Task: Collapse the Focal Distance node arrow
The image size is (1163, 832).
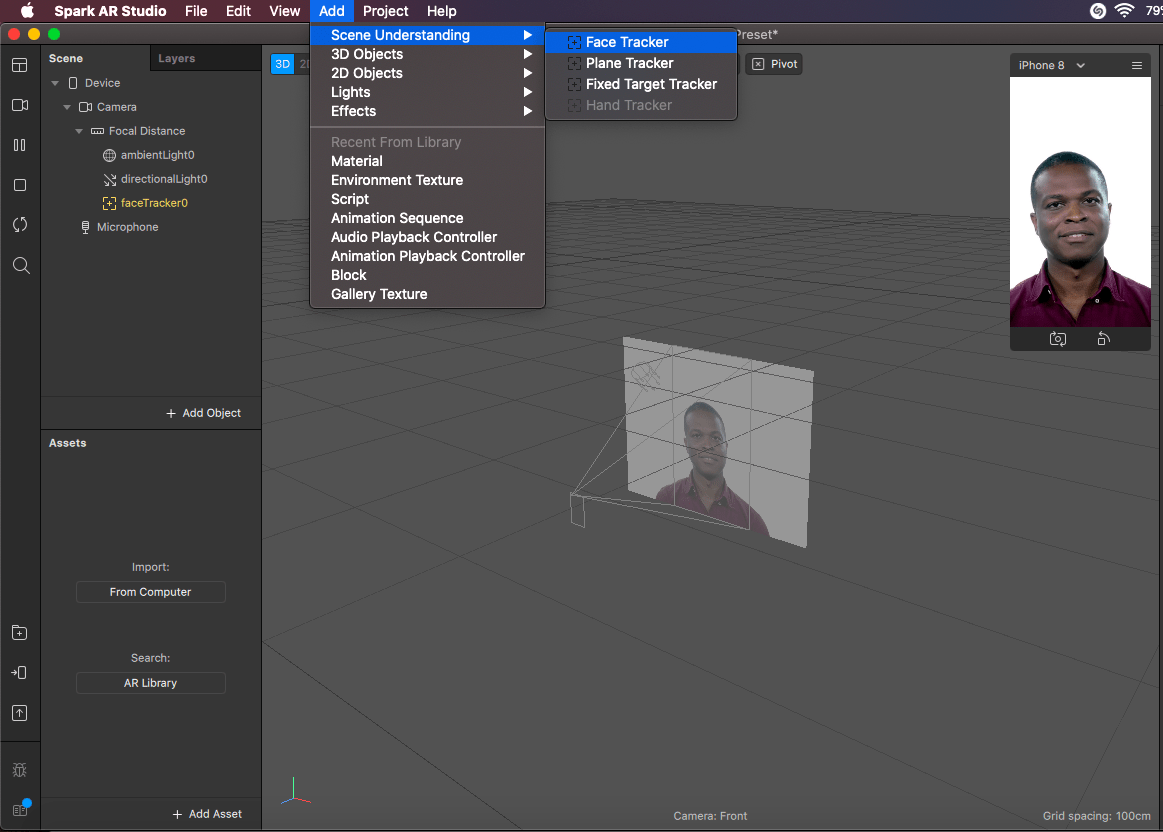Action: tap(79, 131)
